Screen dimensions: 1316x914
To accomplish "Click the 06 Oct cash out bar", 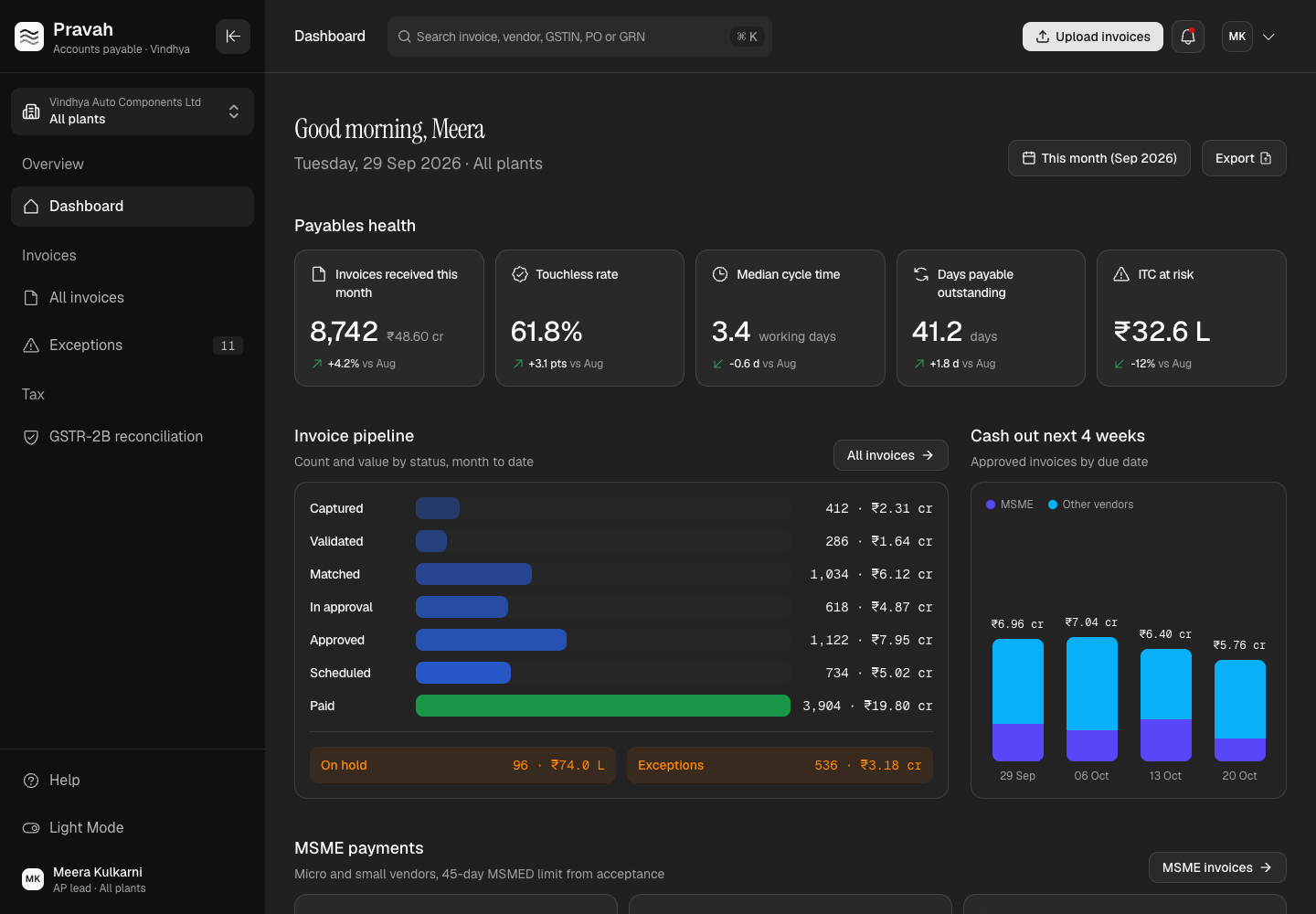I will coord(1092,699).
